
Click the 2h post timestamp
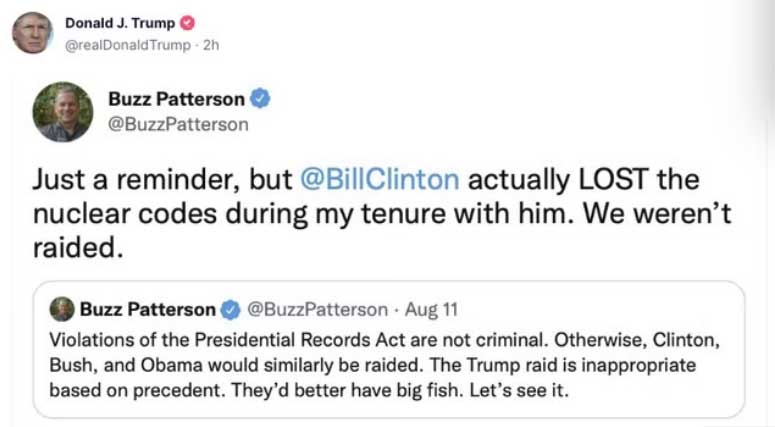pos(209,44)
